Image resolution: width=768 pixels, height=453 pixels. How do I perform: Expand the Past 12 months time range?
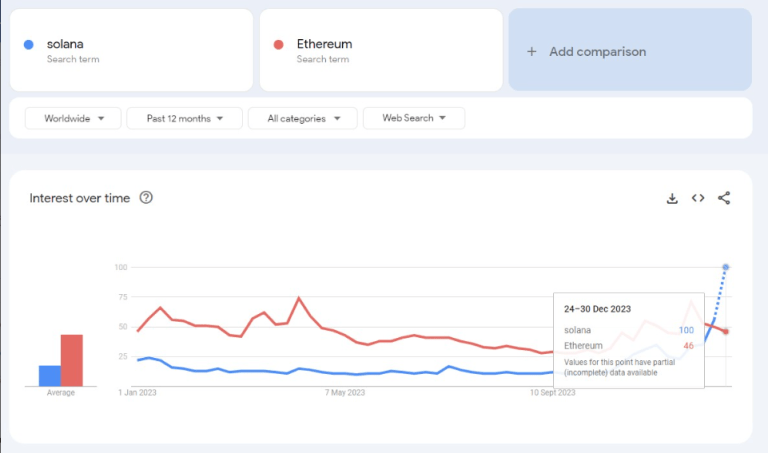(x=185, y=118)
